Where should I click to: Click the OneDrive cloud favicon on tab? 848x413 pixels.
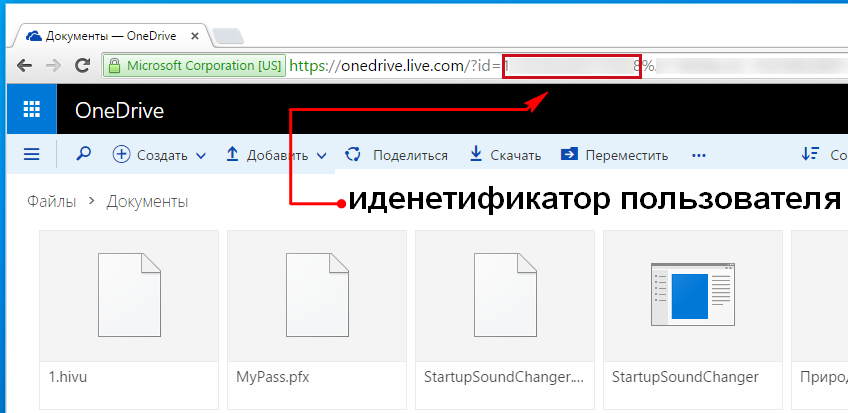(34, 36)
